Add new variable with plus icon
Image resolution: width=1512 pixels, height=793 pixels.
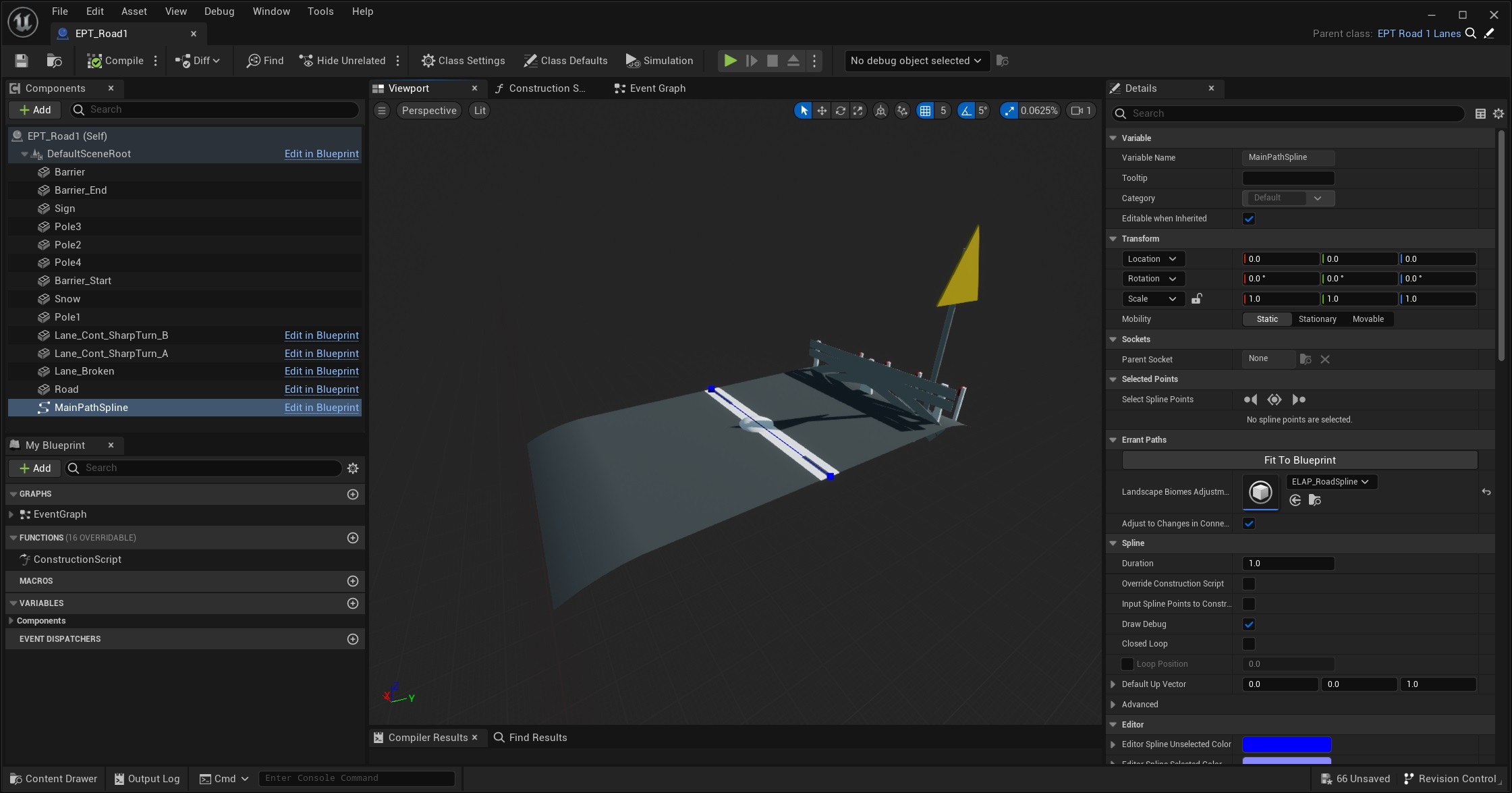352,603
